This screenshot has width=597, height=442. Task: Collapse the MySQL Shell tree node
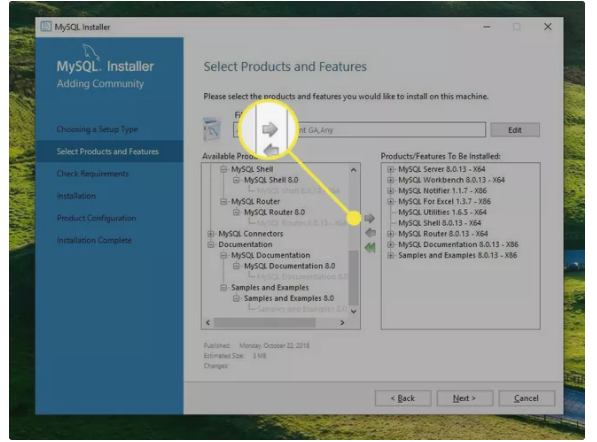(223, 169)
